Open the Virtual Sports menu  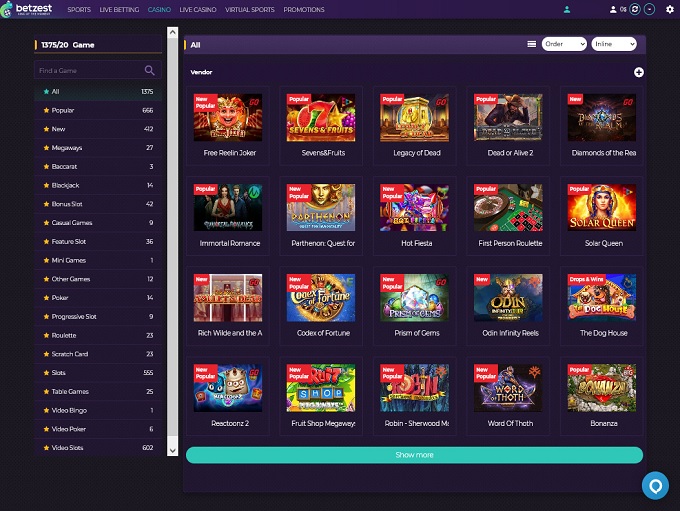coord(250,10)
